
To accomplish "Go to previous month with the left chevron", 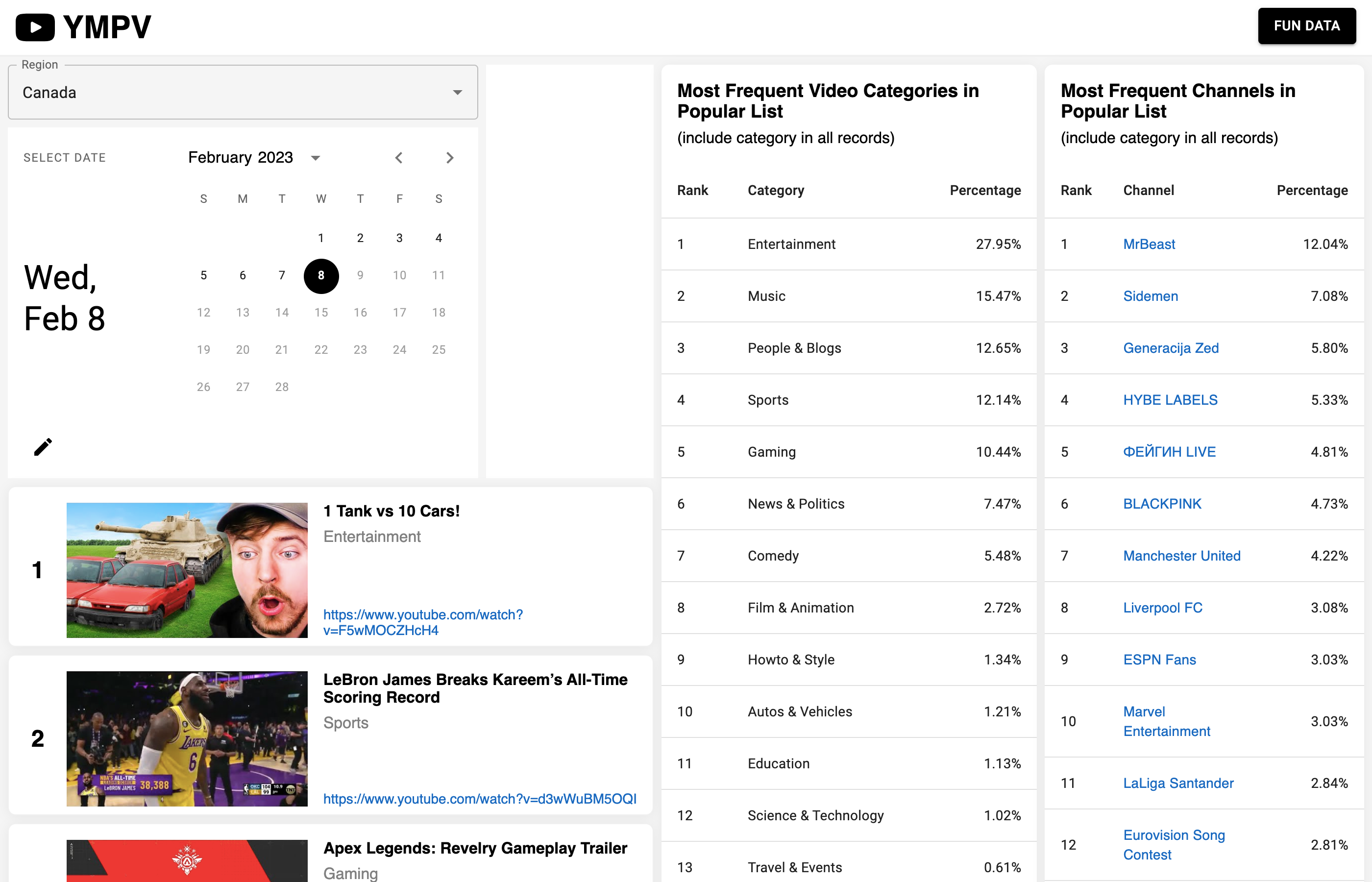I will (399, 157).
